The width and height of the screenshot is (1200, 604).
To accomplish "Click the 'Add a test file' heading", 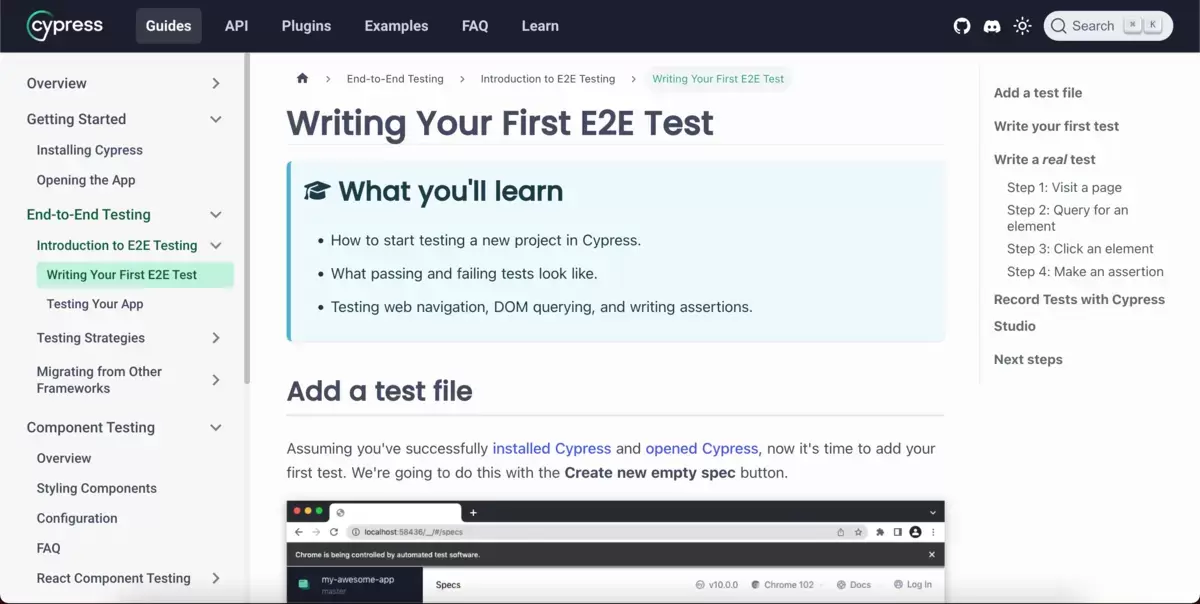I will click(x=379, y=391).
